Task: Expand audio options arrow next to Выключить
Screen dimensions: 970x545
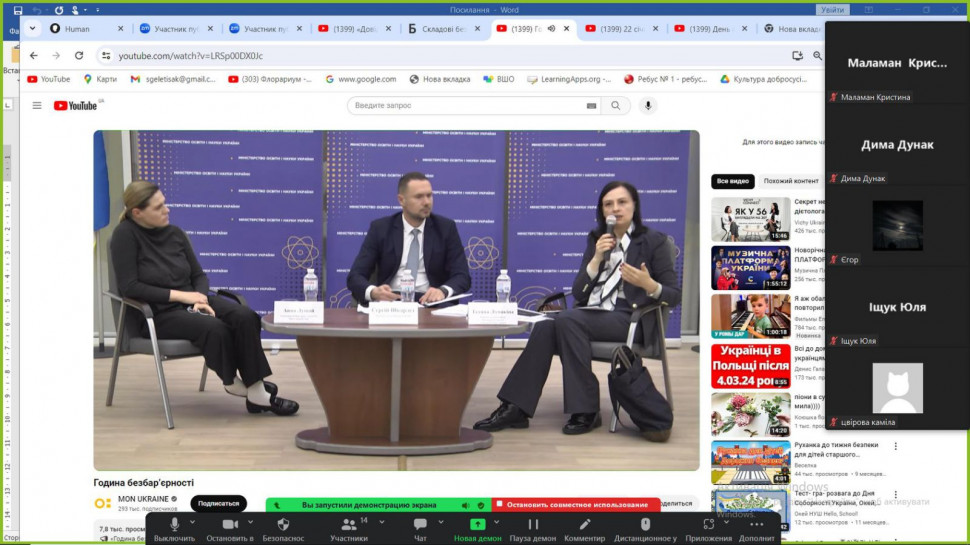Action: (x=192, y=523)
